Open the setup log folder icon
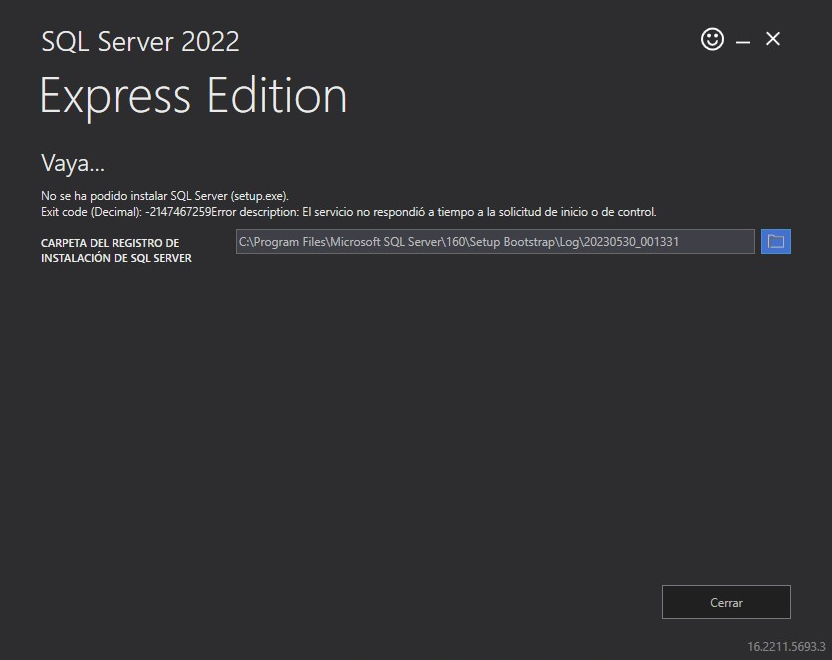The height and width of the screenshot is (660, 832). 776,241
